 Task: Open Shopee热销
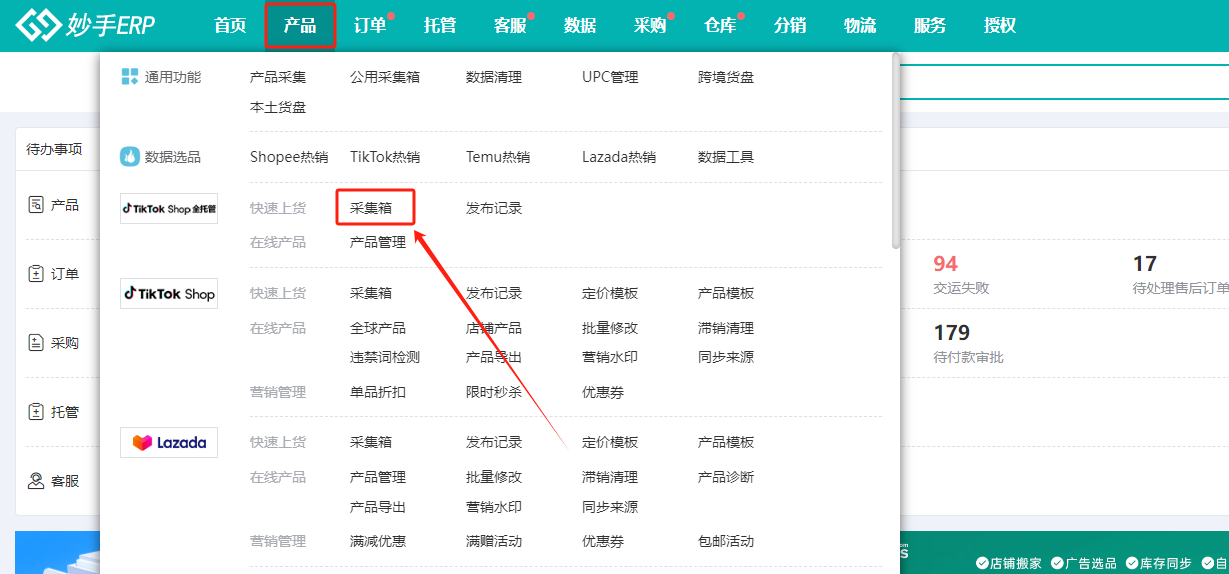point(289,157)
